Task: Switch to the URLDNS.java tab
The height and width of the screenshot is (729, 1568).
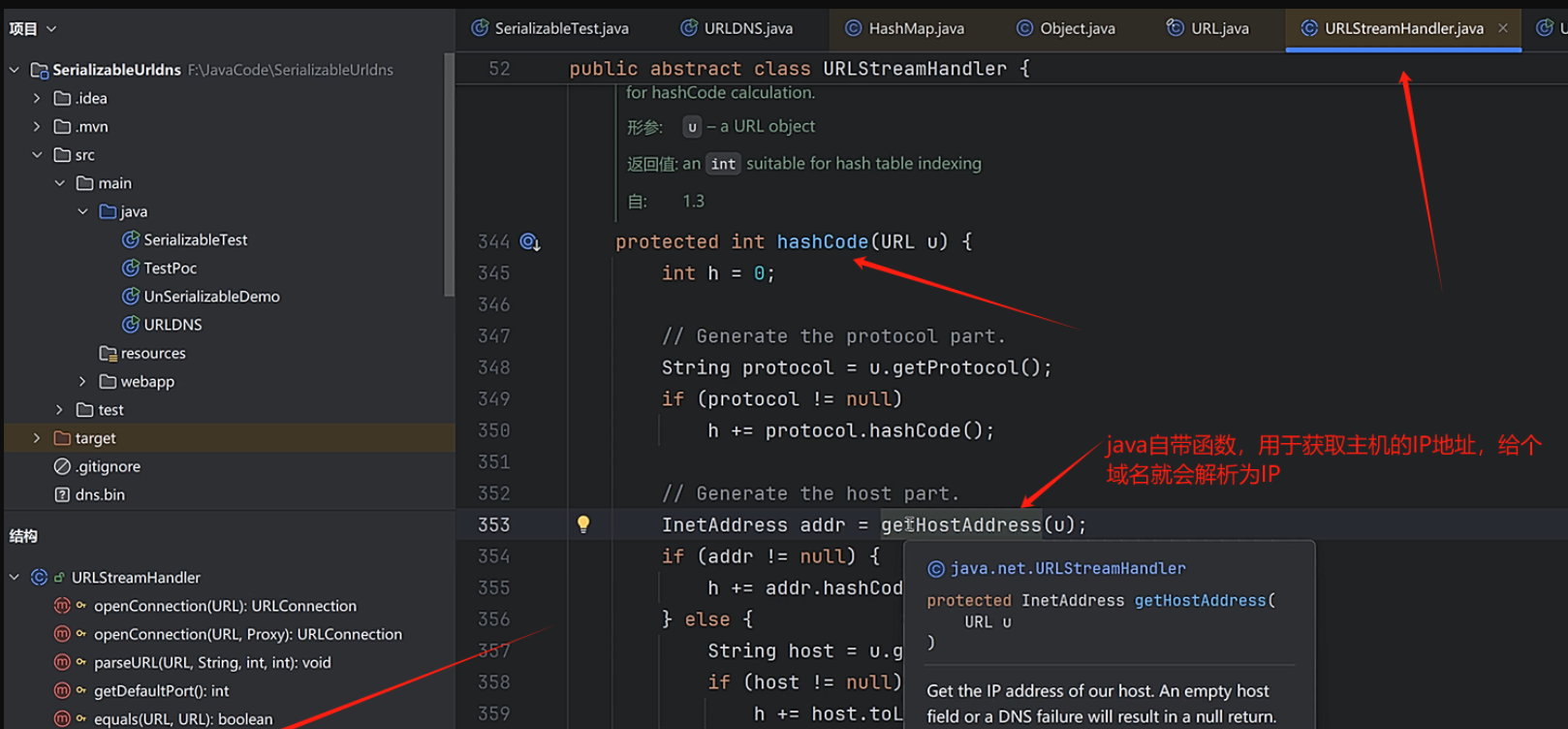Action: [x=737, y=28]
